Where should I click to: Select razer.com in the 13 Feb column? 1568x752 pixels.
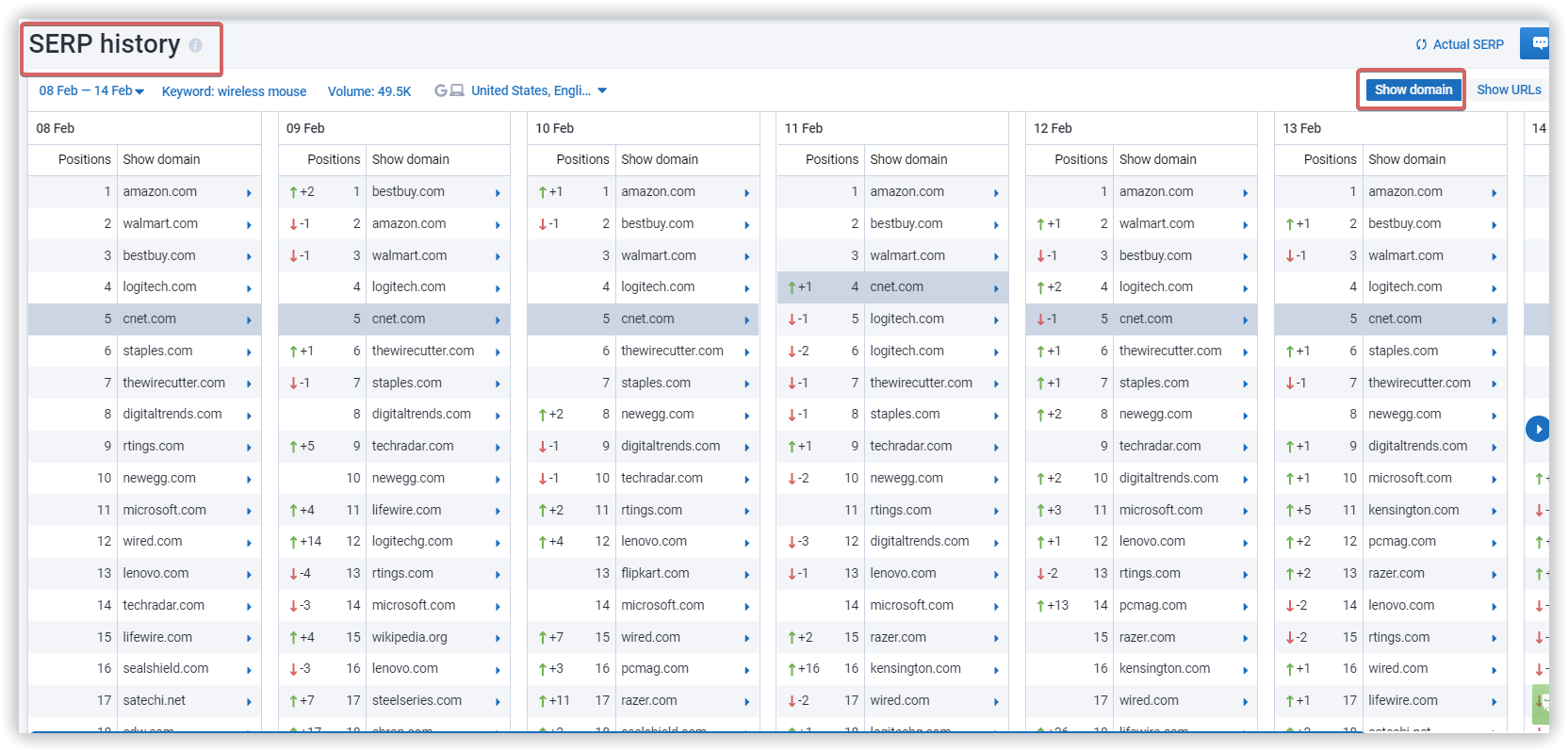point(1396,573)
